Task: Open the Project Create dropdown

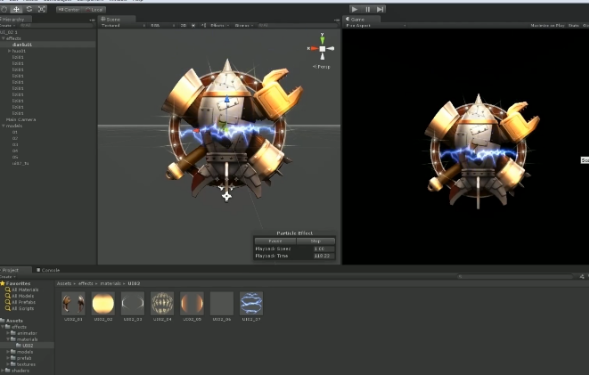Action: pos(8,277)
